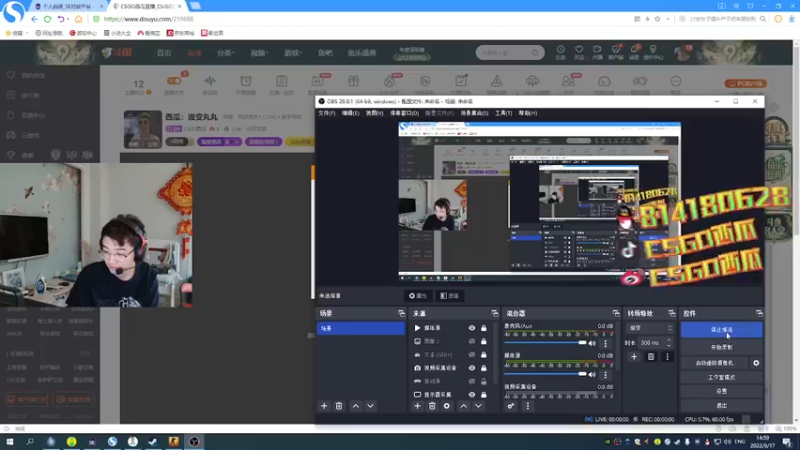Hide the 视频采集设备 source with its eye icon
The image size is (800, 450).
pyautogui.click(x=472, y=368)
